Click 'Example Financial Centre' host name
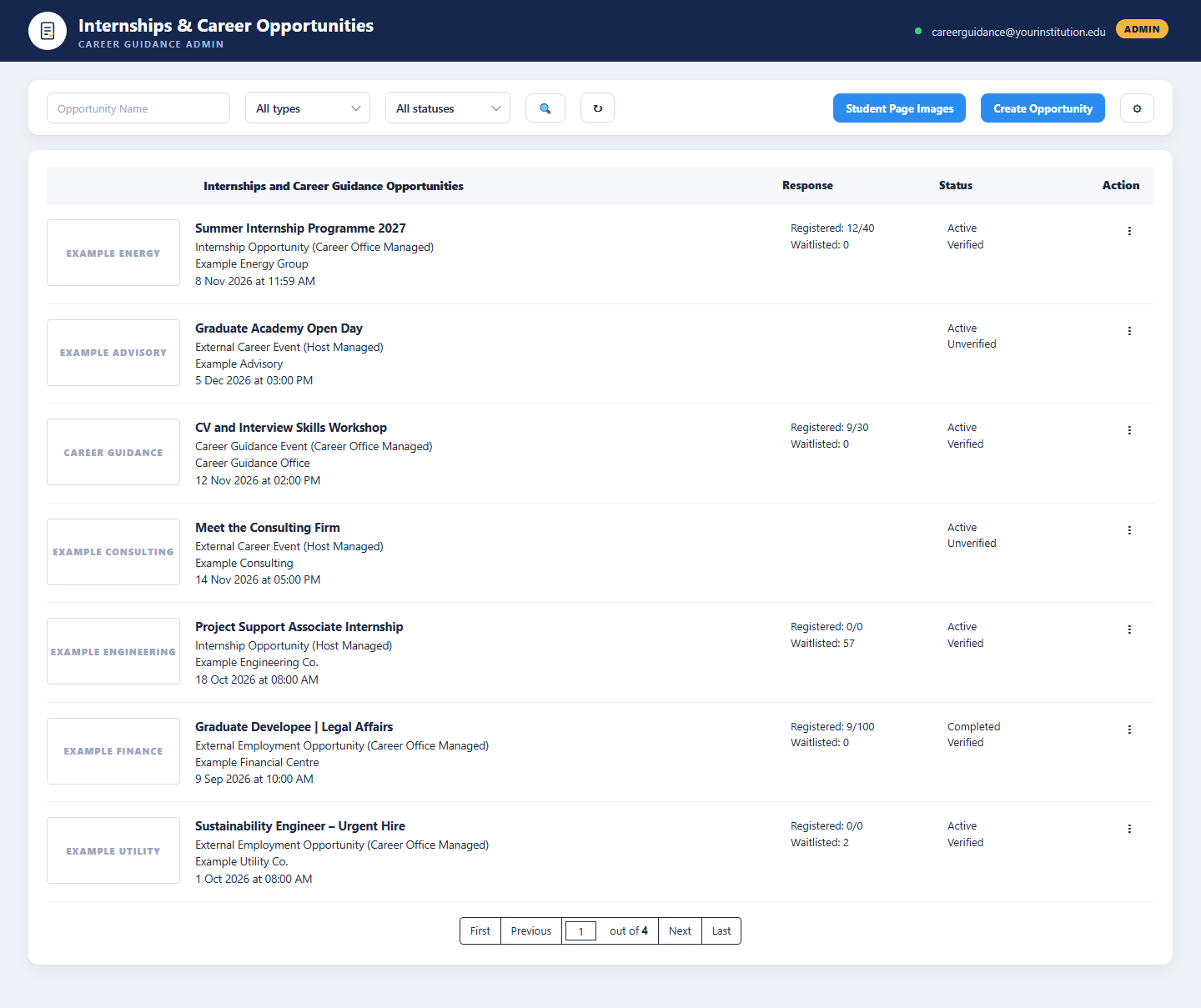The height and width of the screenshot is (1008, 1201). click(257, 763)
